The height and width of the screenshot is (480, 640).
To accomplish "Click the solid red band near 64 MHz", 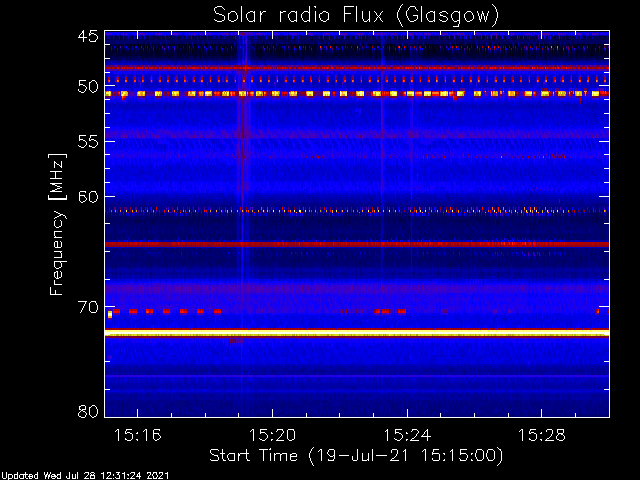I will [x=357, y=244].
